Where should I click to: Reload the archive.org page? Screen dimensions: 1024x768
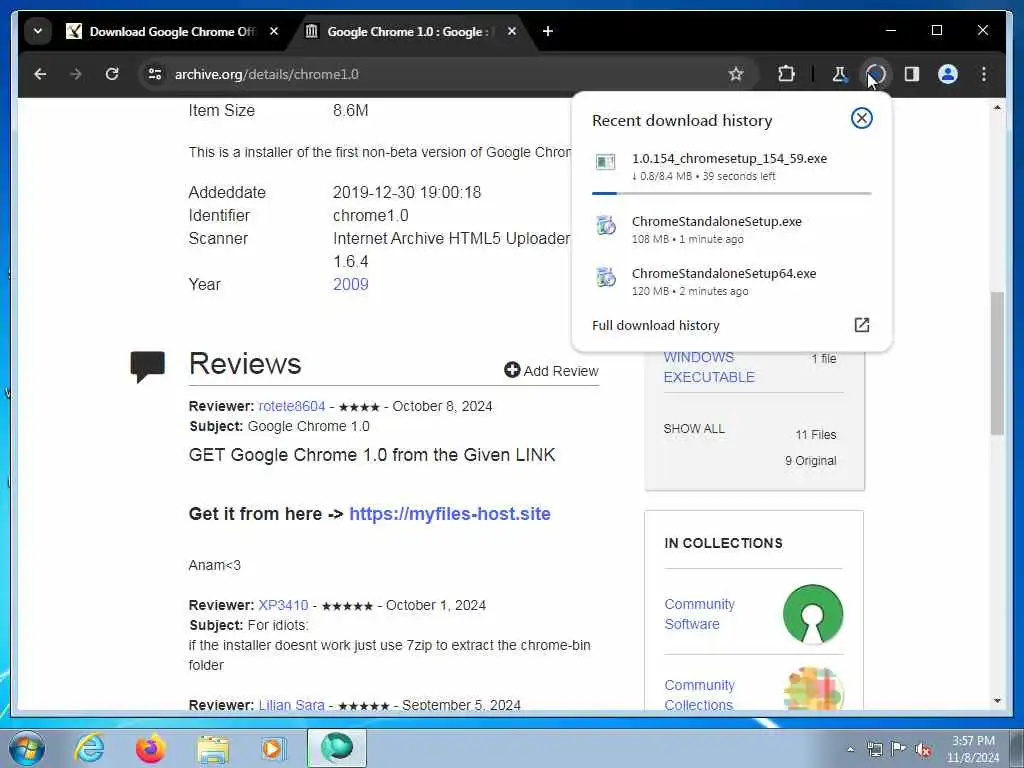tap(112, 74)
